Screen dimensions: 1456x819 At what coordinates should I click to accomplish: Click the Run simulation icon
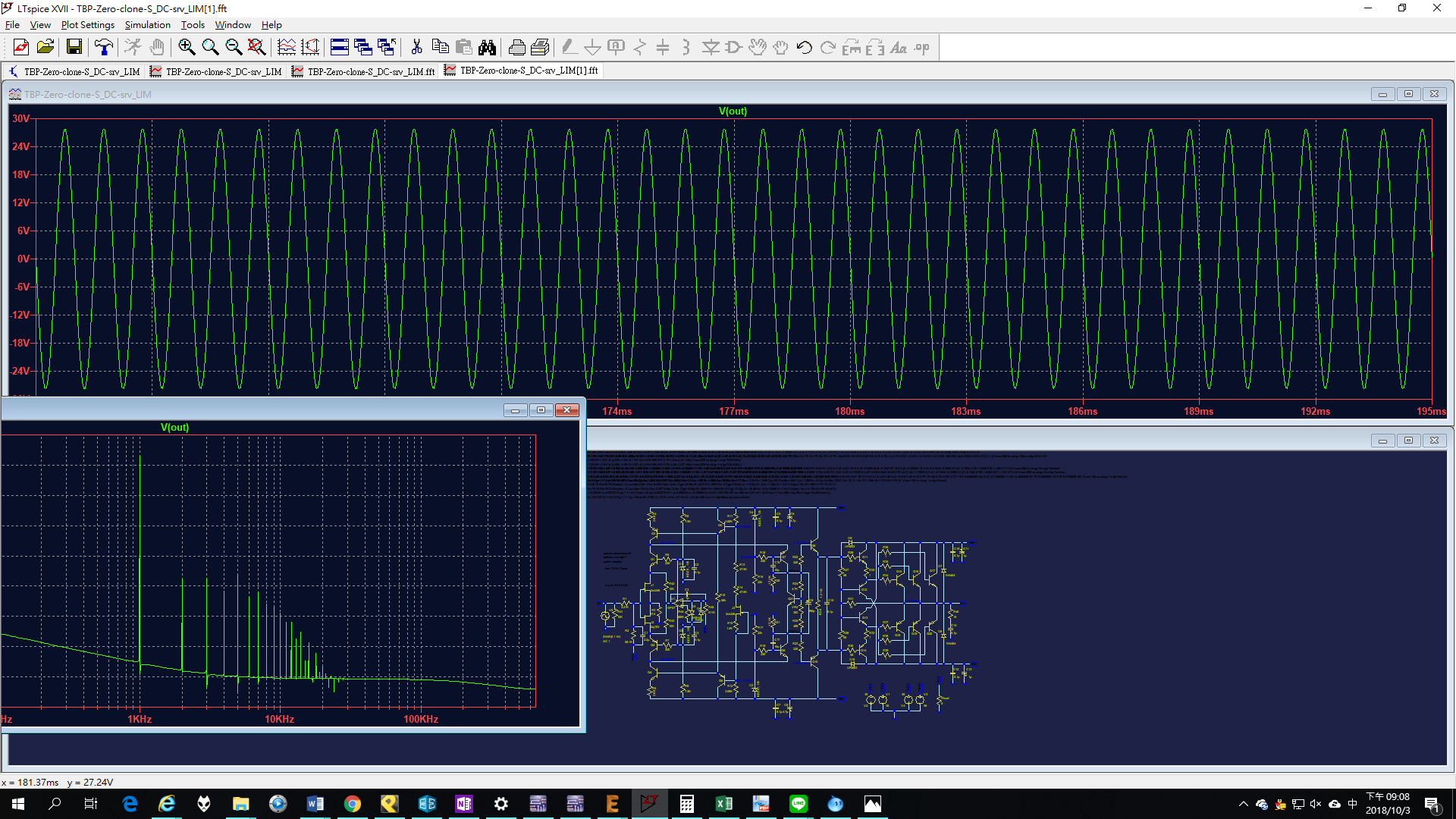tap(133, 47)
